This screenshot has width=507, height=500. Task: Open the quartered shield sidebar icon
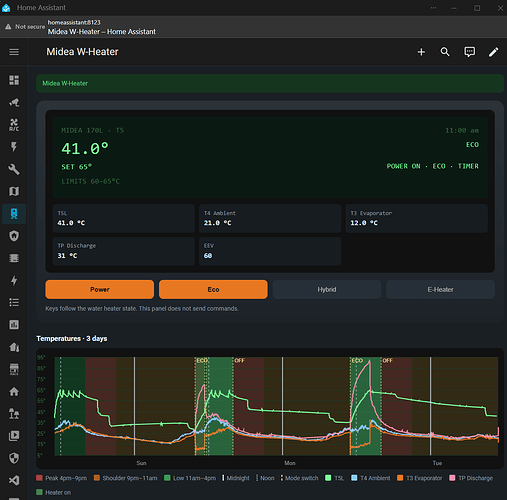(14, 458)
